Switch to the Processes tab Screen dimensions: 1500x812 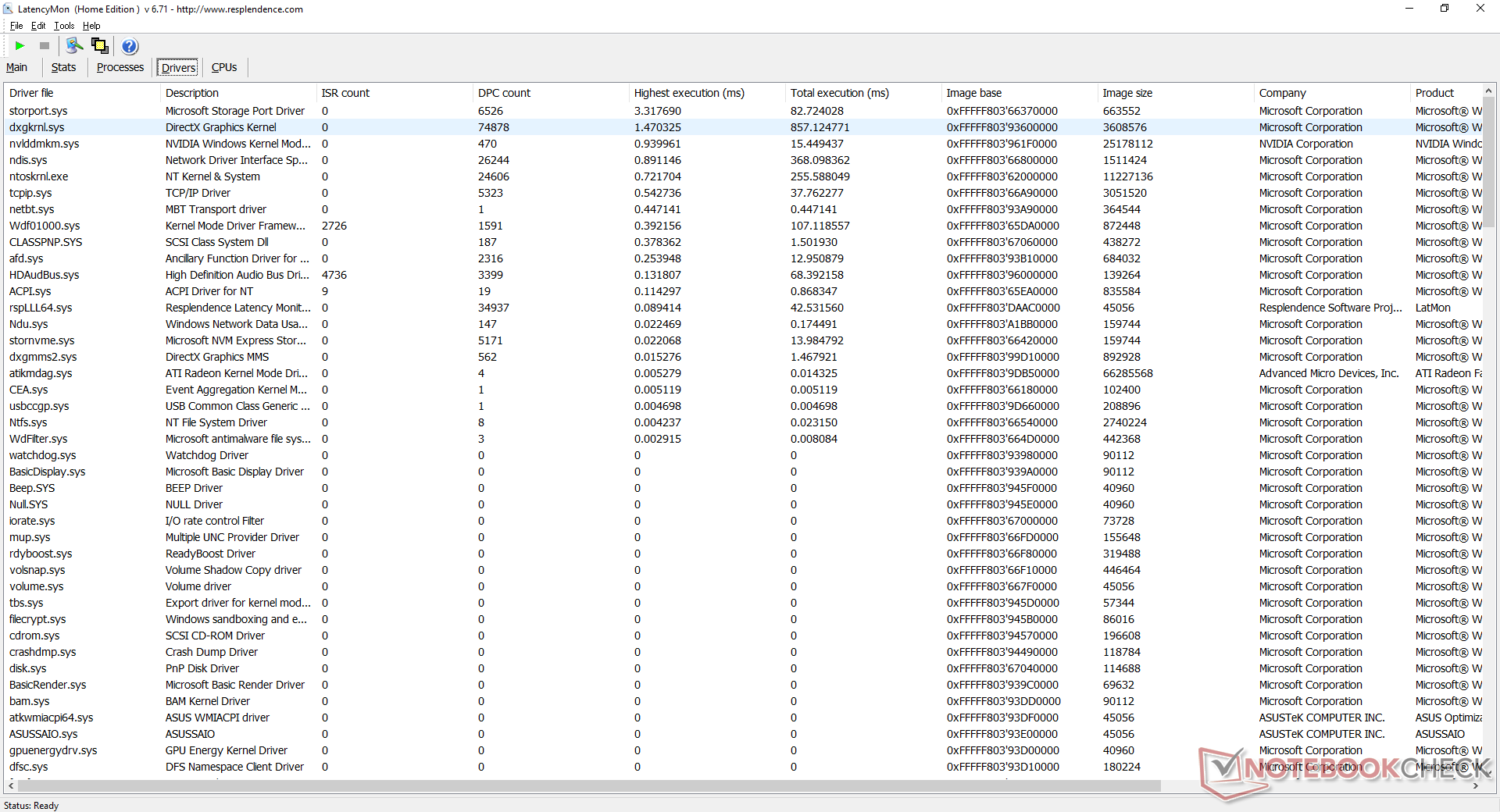pos(120,68)
